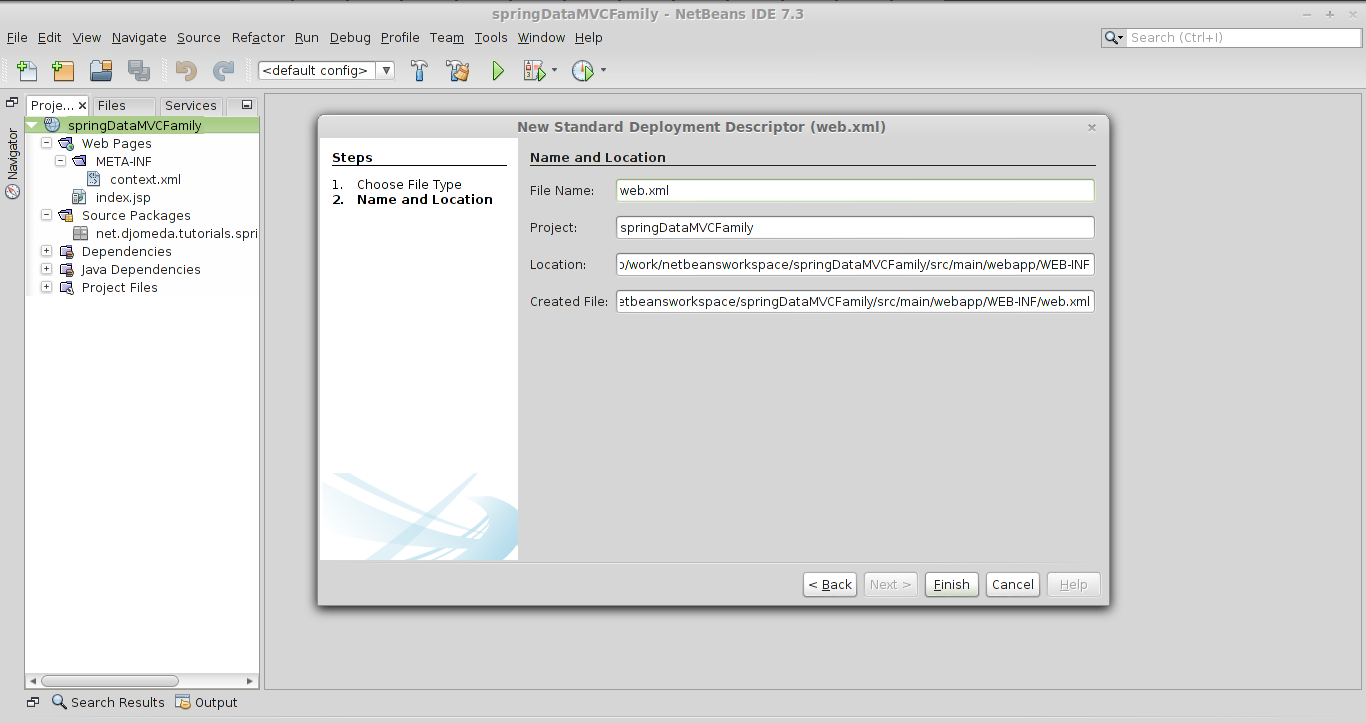Image resolution: width=1366 pixels, height=723 pixels.
Task: Click the bottom-left restore window icon
Action: pos(33,702)
